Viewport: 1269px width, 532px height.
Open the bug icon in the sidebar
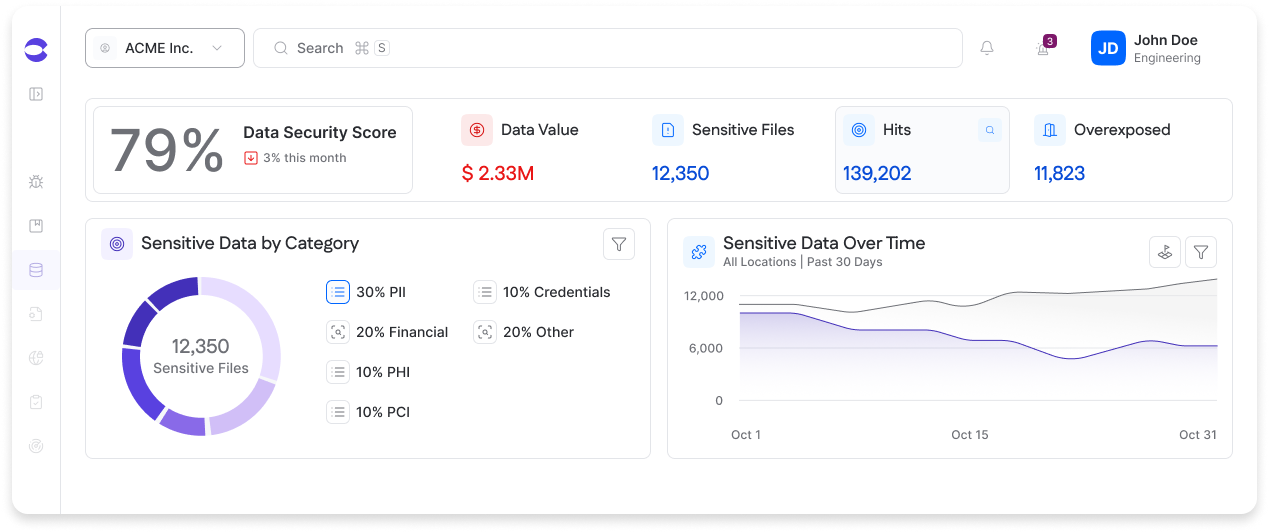coord(36,182)
